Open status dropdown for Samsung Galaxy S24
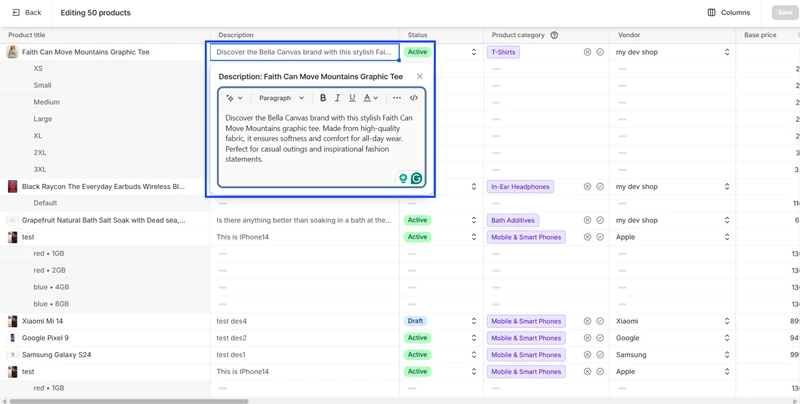This screenshot has width=800, height=404. tap(473, 355)
